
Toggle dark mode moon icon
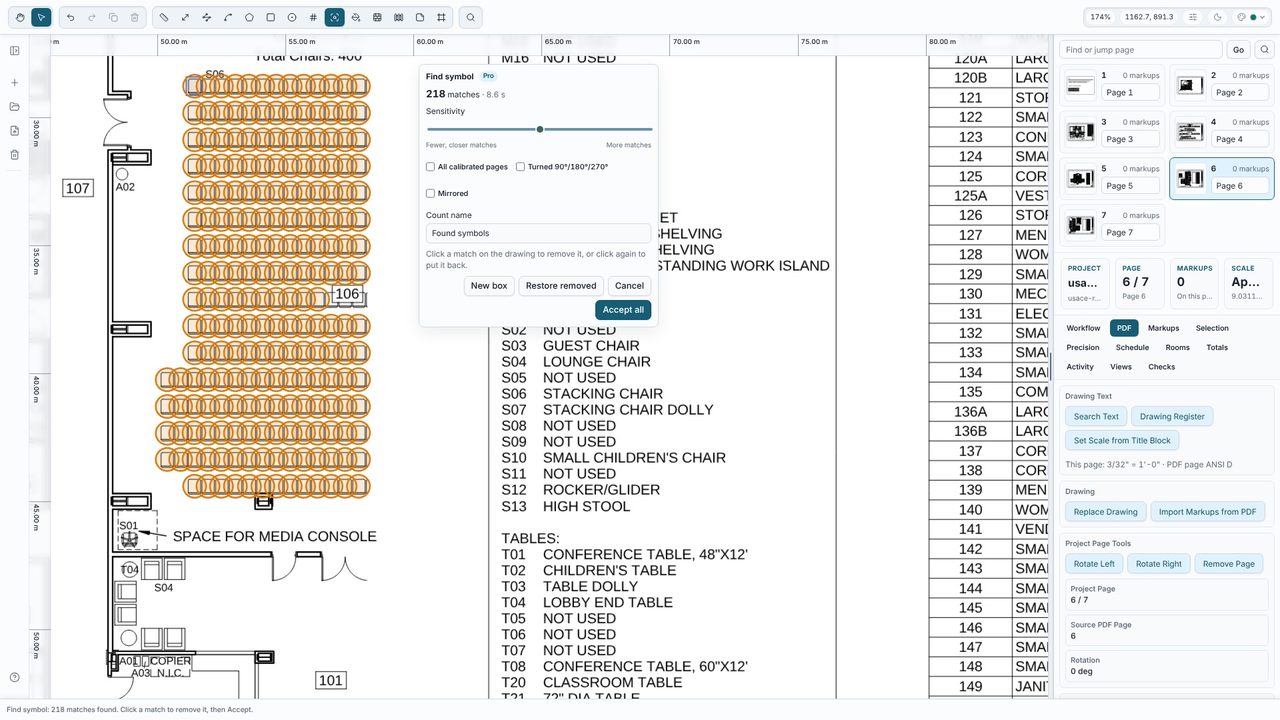[x=1217, y=17]
